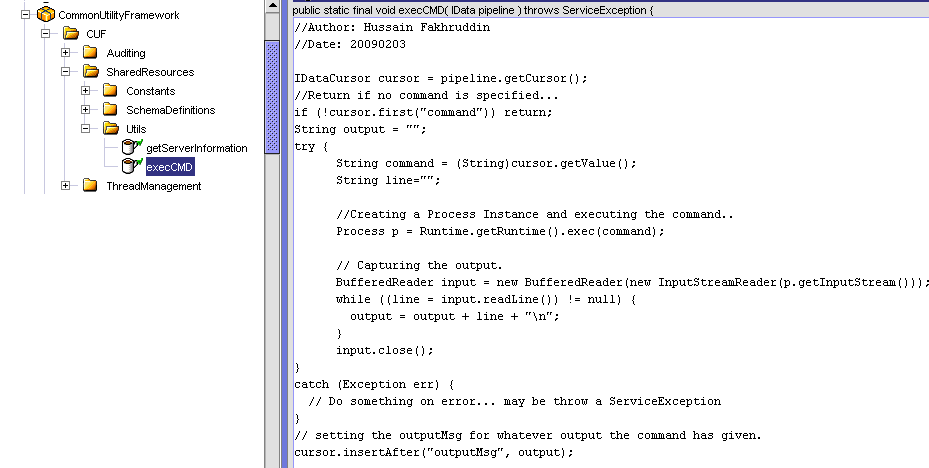
Task: Select the CommonUtilityFramework tree label
Action: (x=118, y=15)
